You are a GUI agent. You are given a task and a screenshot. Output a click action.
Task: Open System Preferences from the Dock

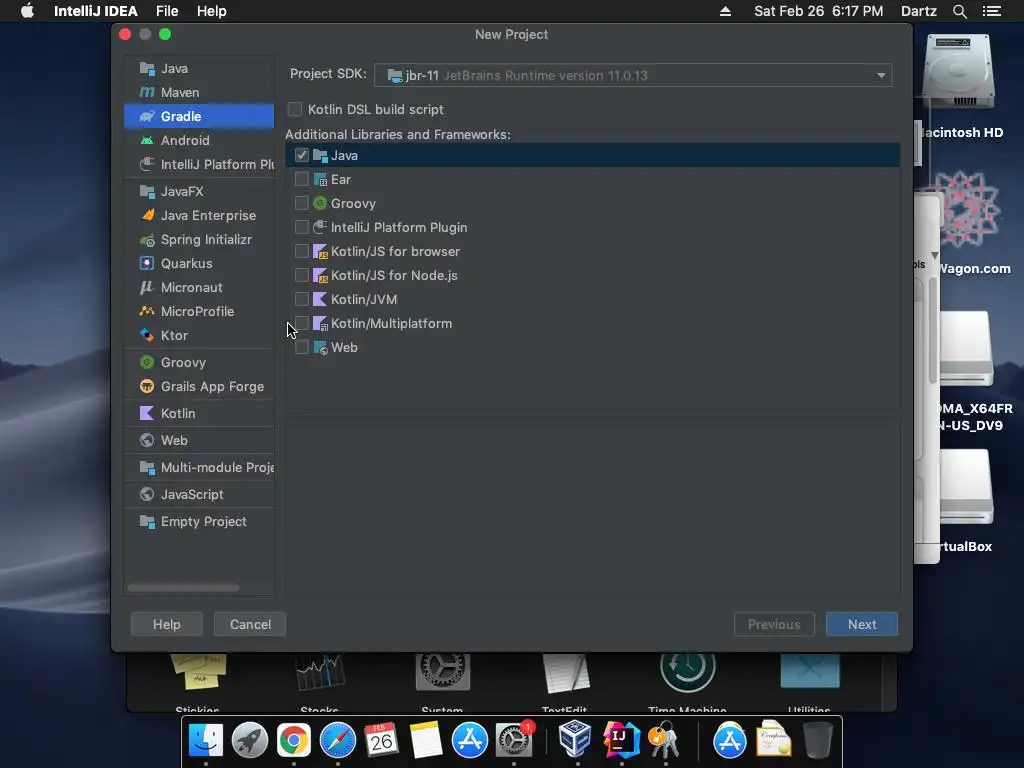click(514, 741)
